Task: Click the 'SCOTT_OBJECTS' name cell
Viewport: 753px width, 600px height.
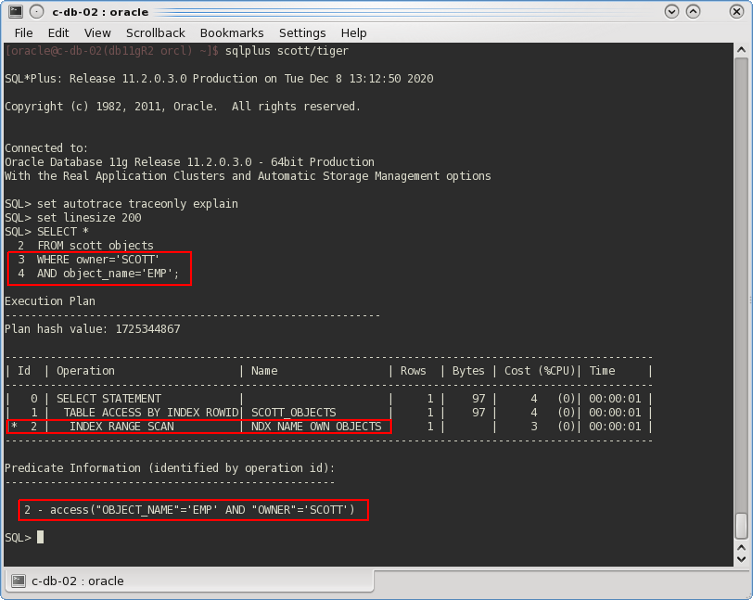Action: [x=293, y=413]
